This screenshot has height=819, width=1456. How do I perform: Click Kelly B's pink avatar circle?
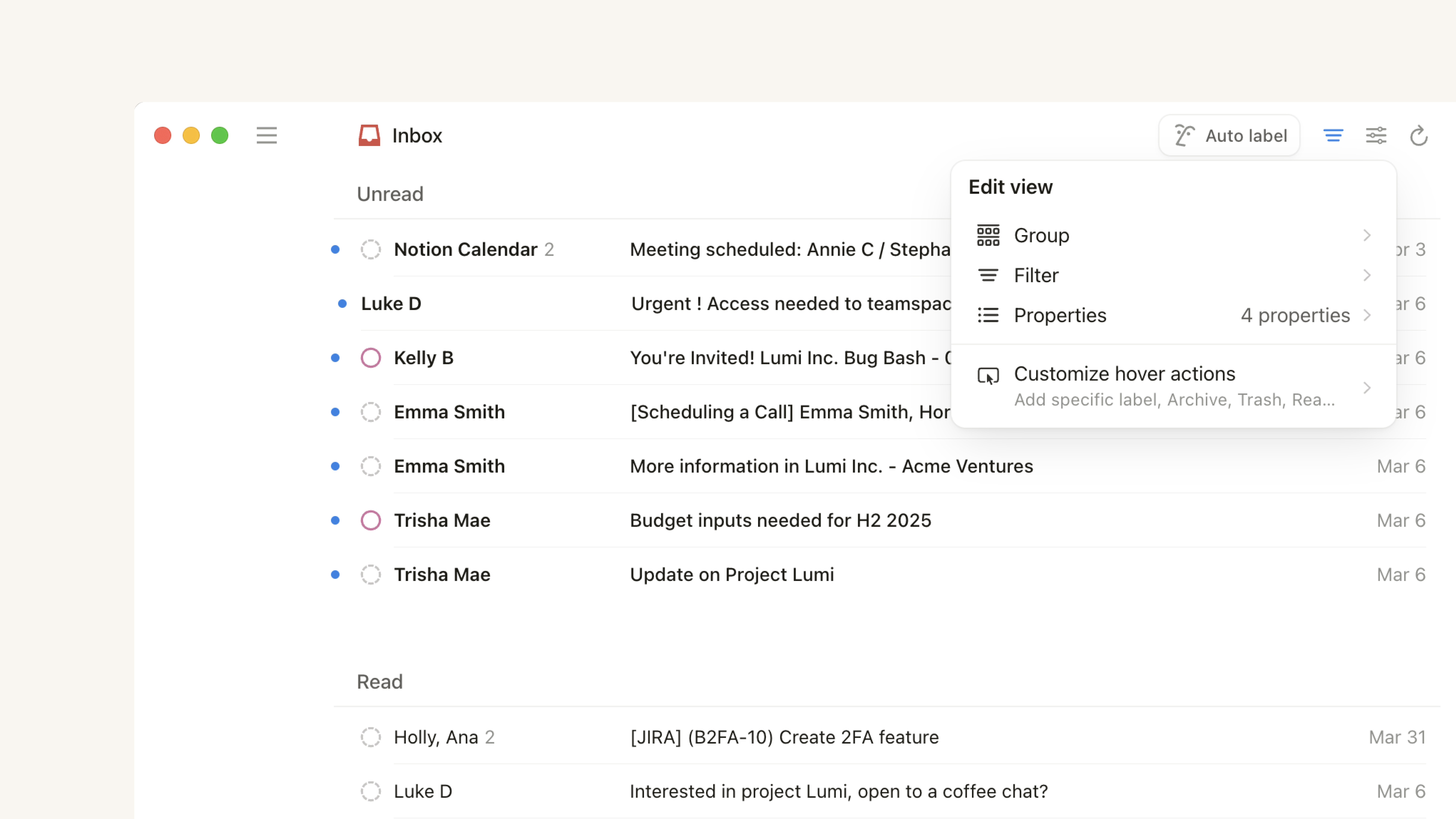[371, 358]
